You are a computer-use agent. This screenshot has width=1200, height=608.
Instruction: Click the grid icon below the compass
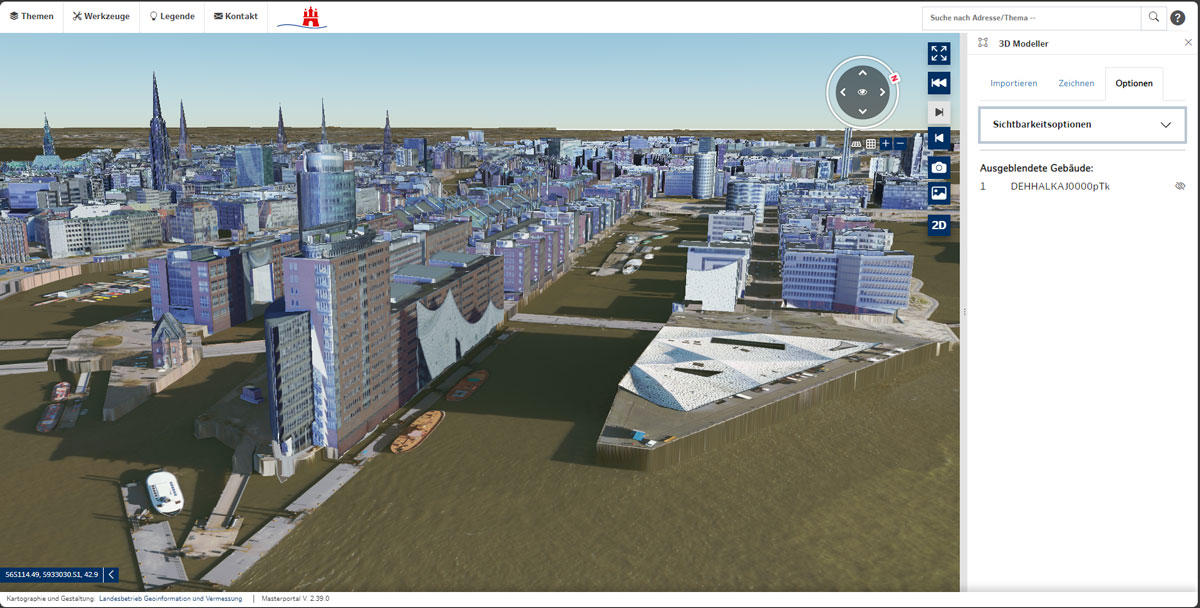tap(871, 144)
